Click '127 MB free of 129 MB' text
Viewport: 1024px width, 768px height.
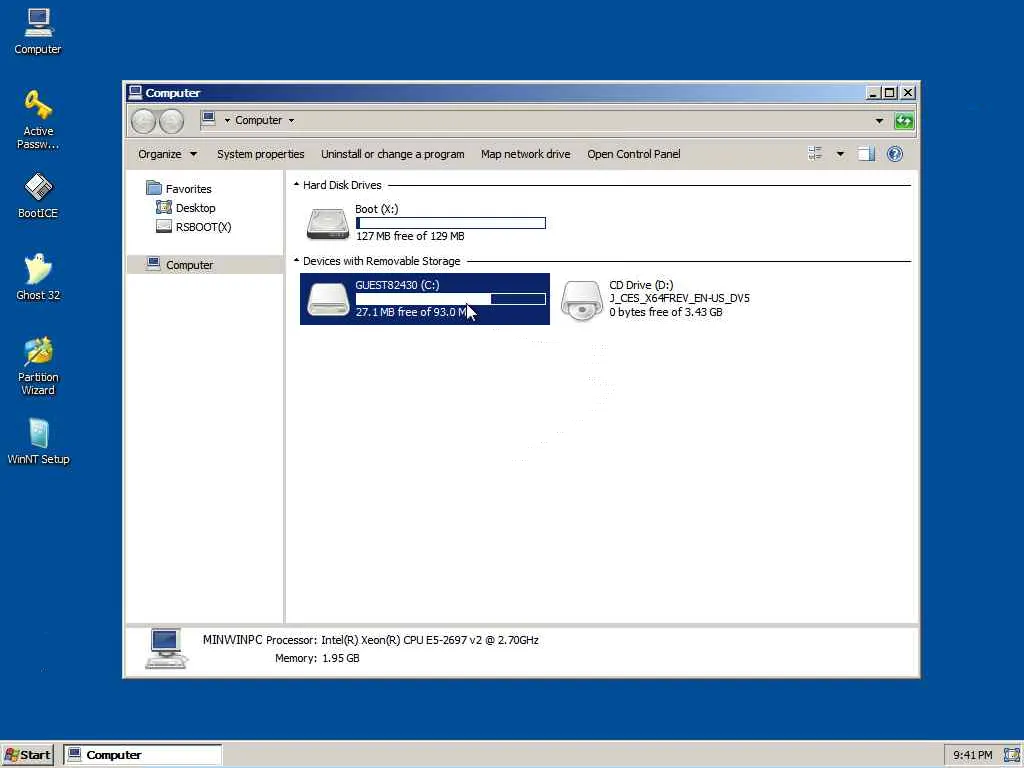410,236
